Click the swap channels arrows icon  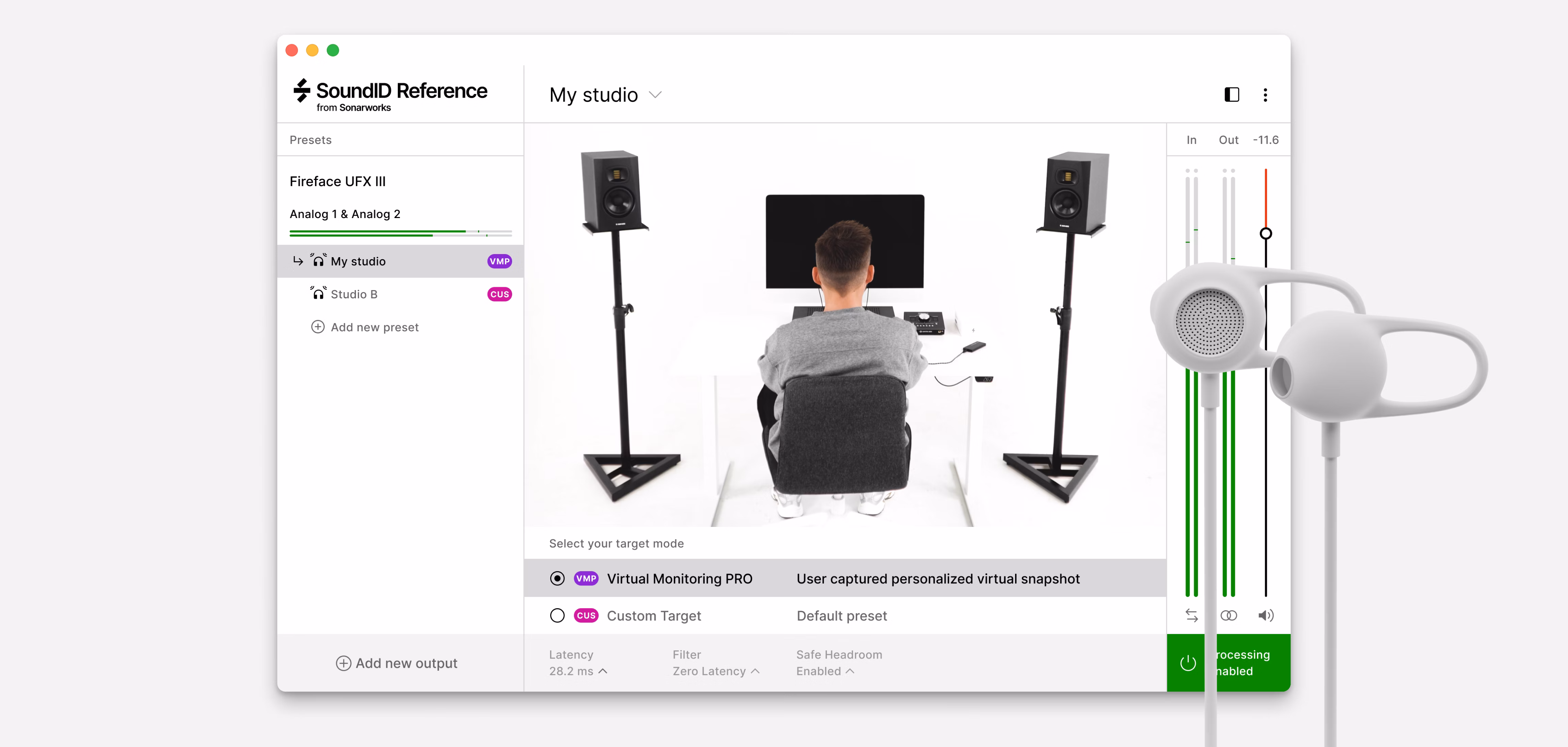(x=1191, y=615)
